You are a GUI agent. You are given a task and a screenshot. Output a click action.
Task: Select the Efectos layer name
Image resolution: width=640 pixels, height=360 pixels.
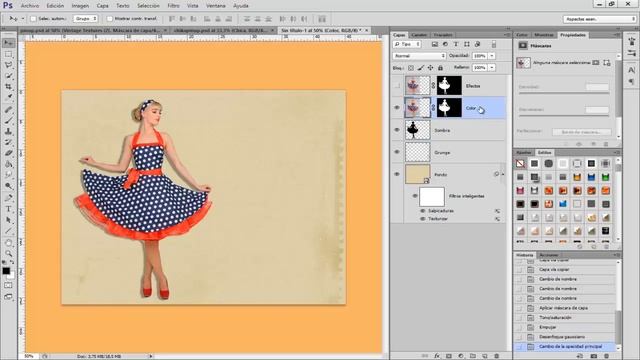point(473,86)
